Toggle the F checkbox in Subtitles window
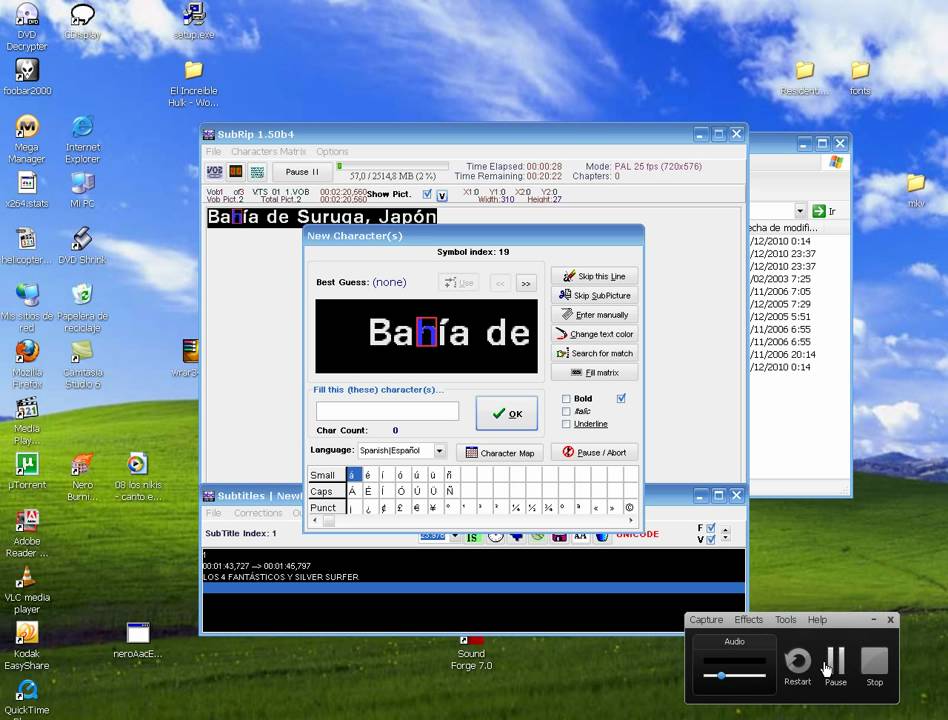This screenshot has width=948, height=720. click(x=711, y=528)
